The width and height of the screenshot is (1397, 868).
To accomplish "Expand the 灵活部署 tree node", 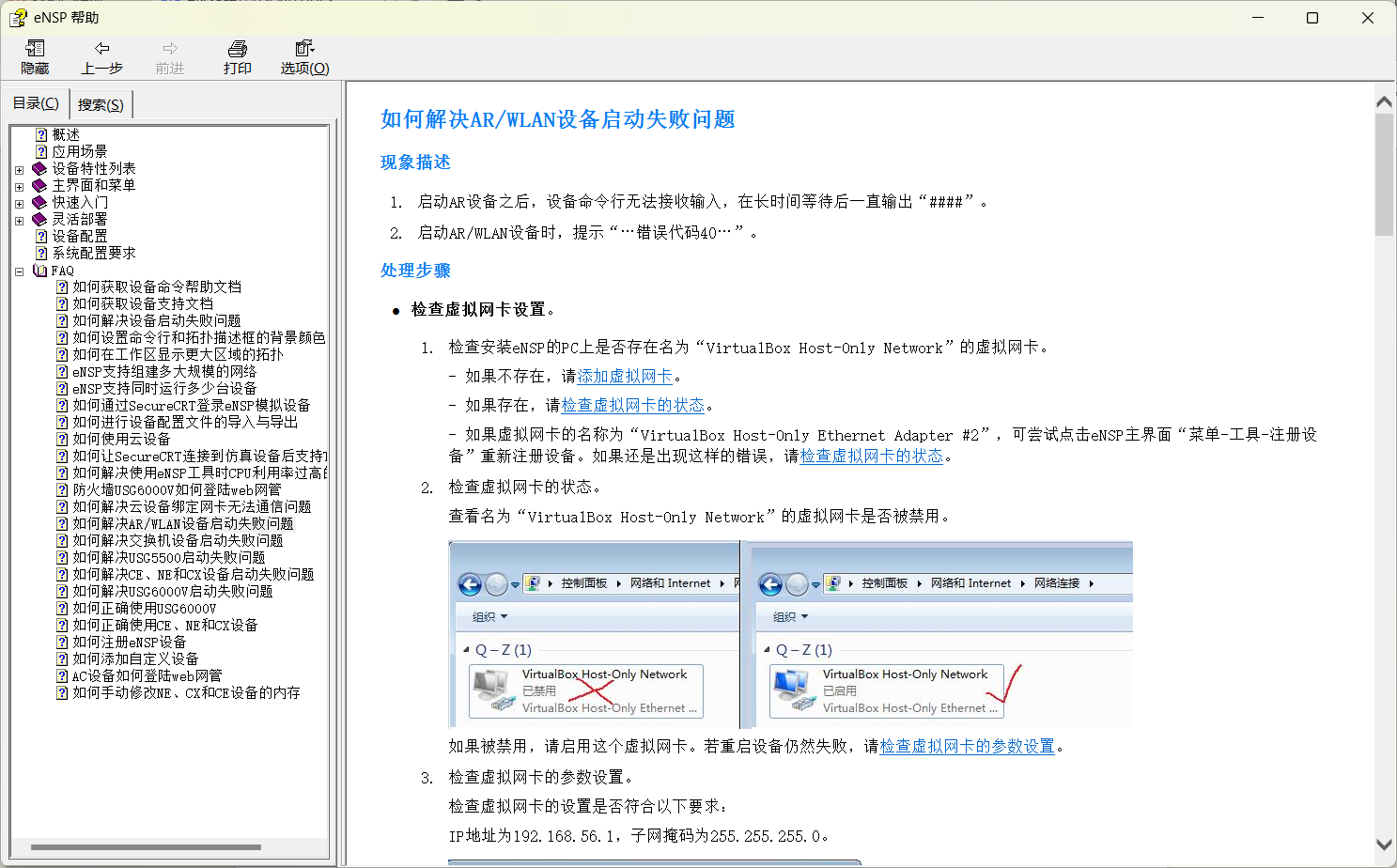I will 19,221.
